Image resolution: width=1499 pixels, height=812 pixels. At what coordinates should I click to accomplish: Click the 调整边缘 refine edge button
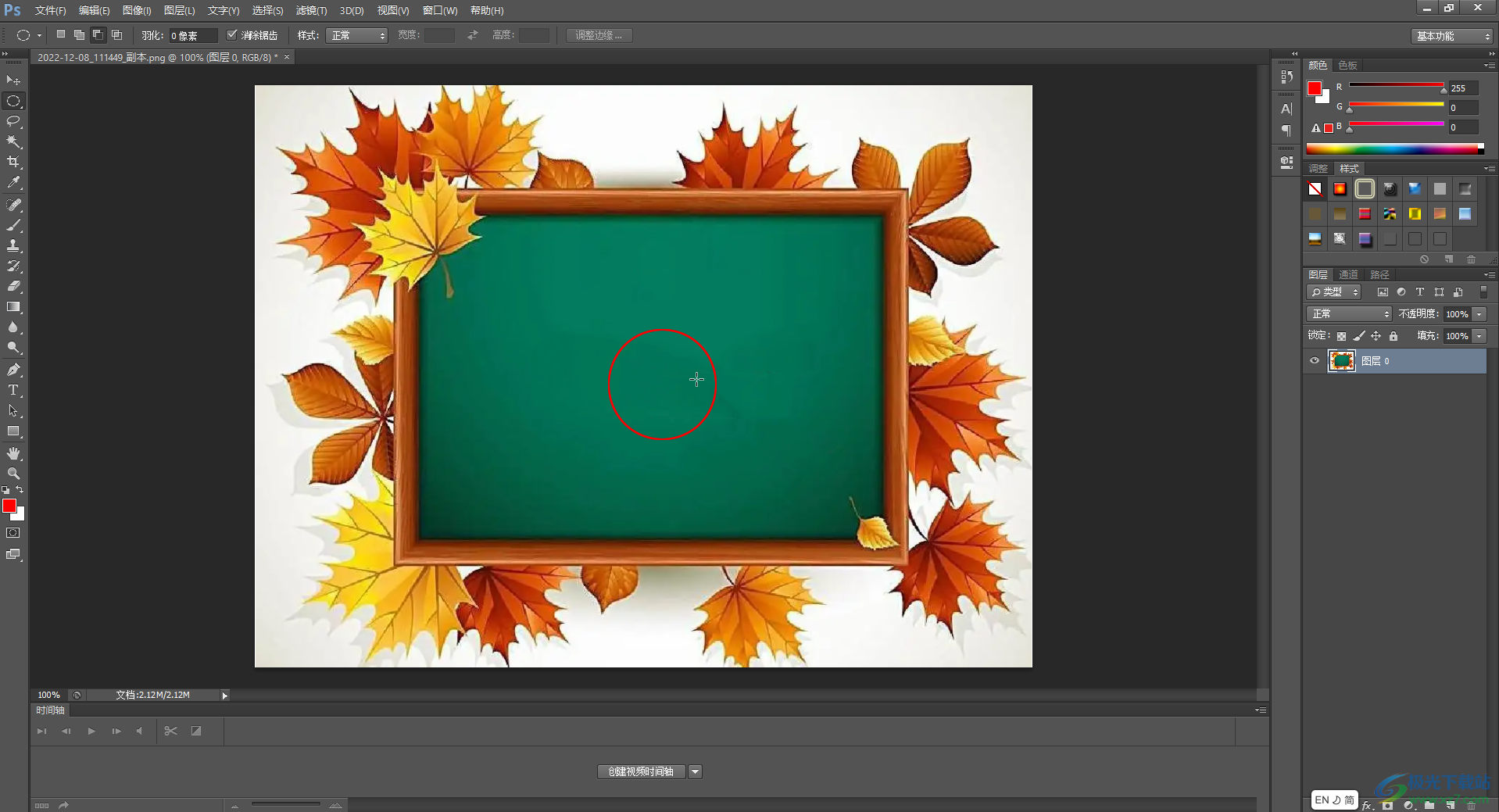click(x=599, y=35)
